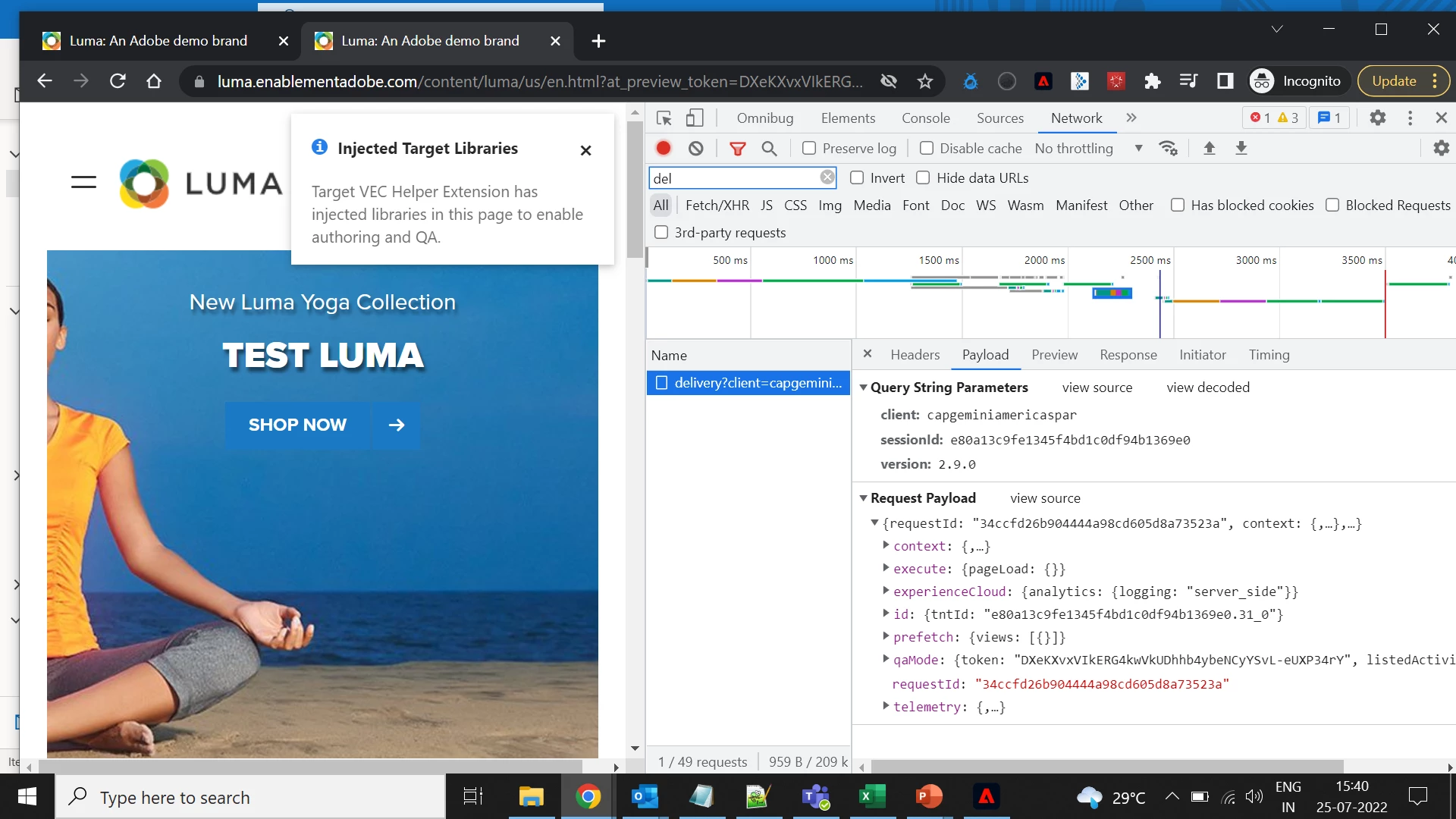The width and height of the screenshot is (1456, 819).
Task: Click the record network log button
Action: 664,149
